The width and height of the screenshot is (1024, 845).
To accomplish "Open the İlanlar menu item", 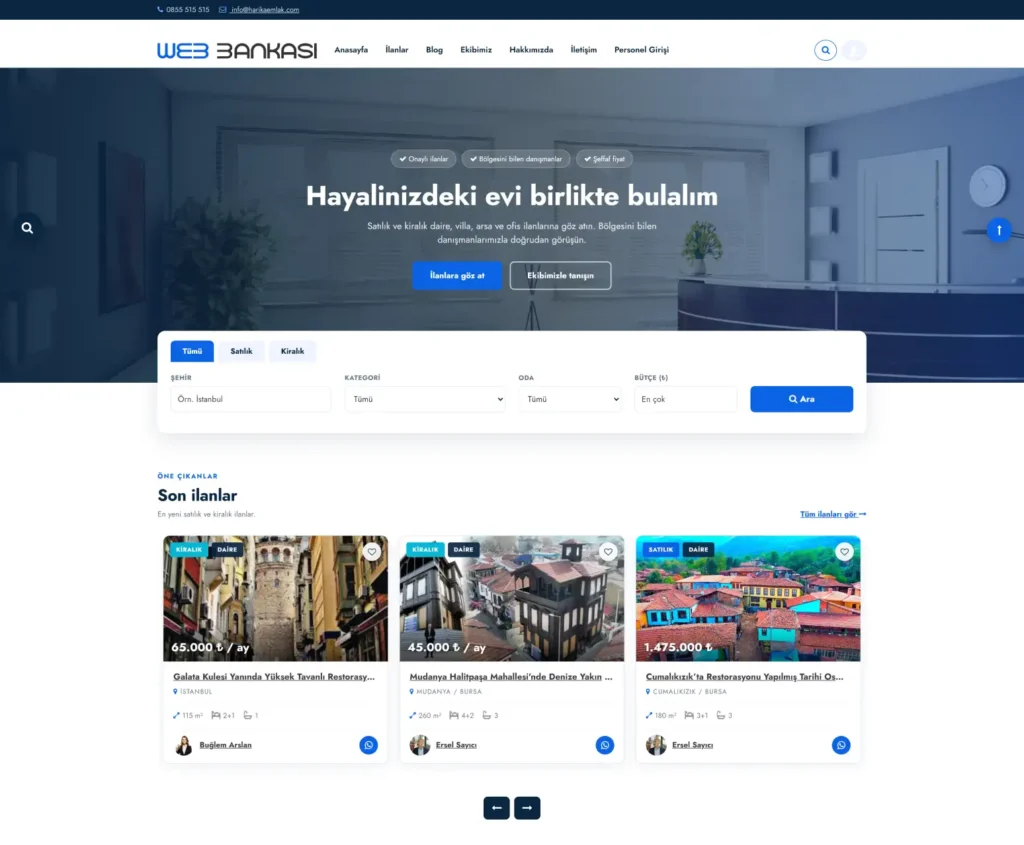I will [396, 50].
